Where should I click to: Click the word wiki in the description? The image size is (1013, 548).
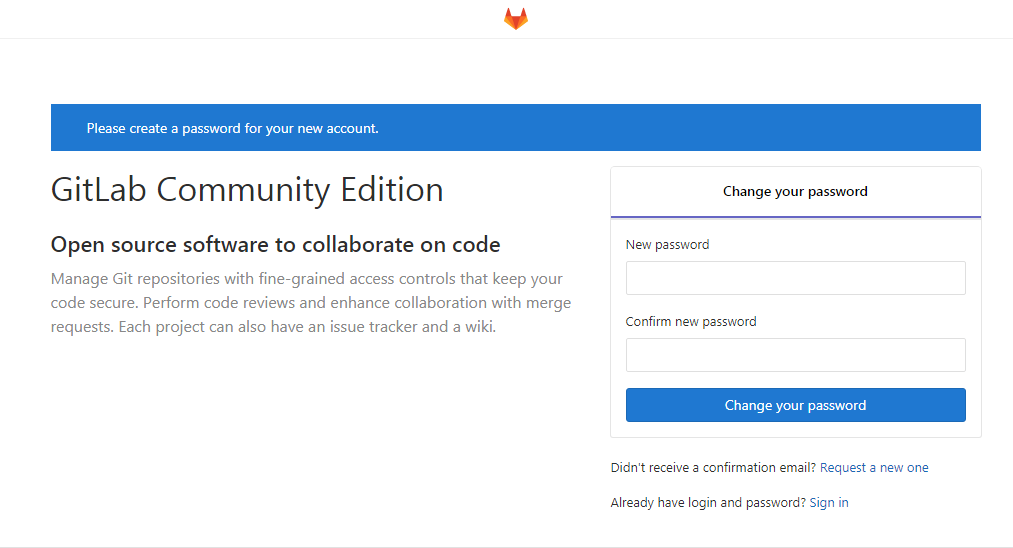(x=480, y=326)
